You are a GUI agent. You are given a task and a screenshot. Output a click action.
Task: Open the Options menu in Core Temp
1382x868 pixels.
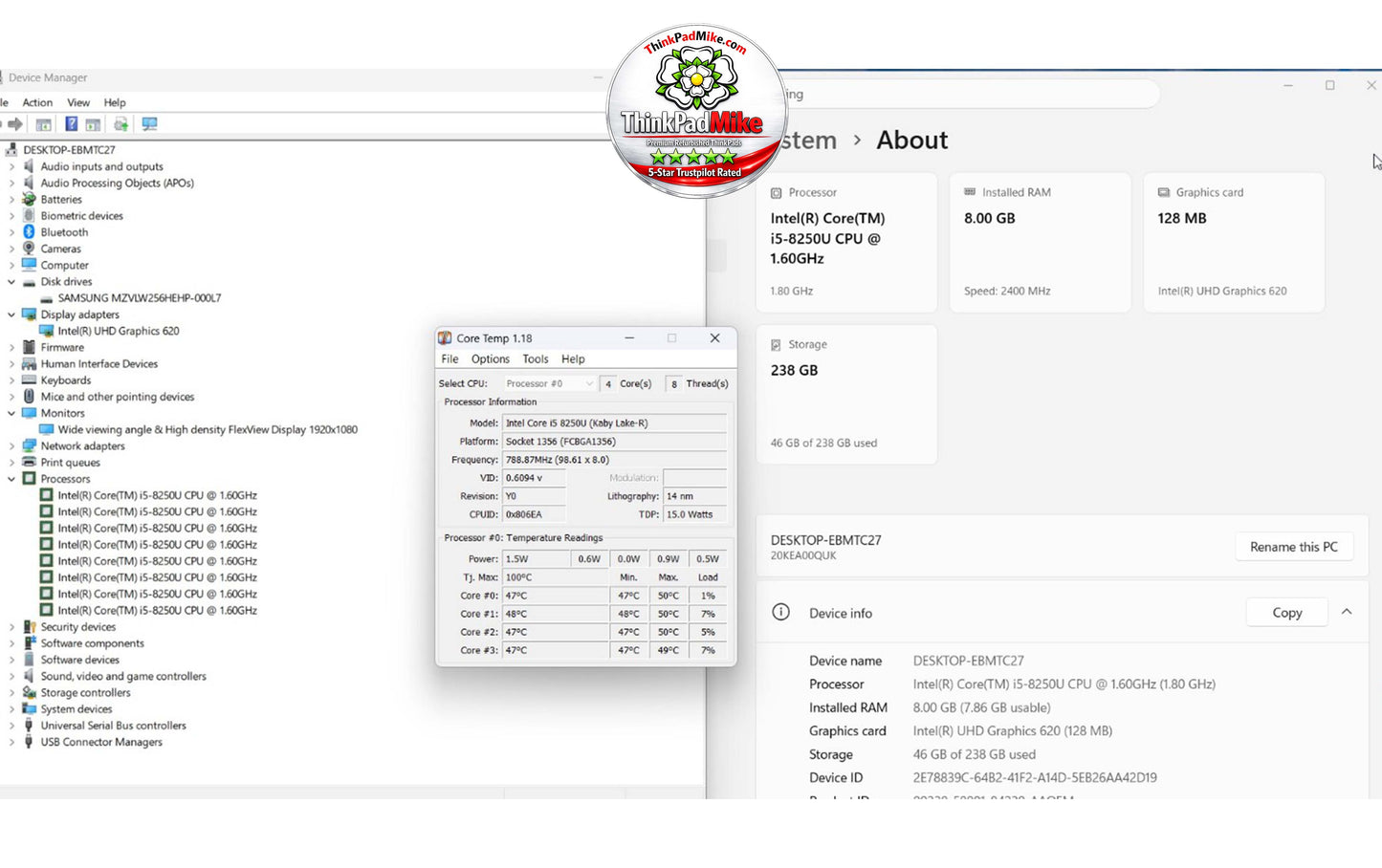point(490,359)
